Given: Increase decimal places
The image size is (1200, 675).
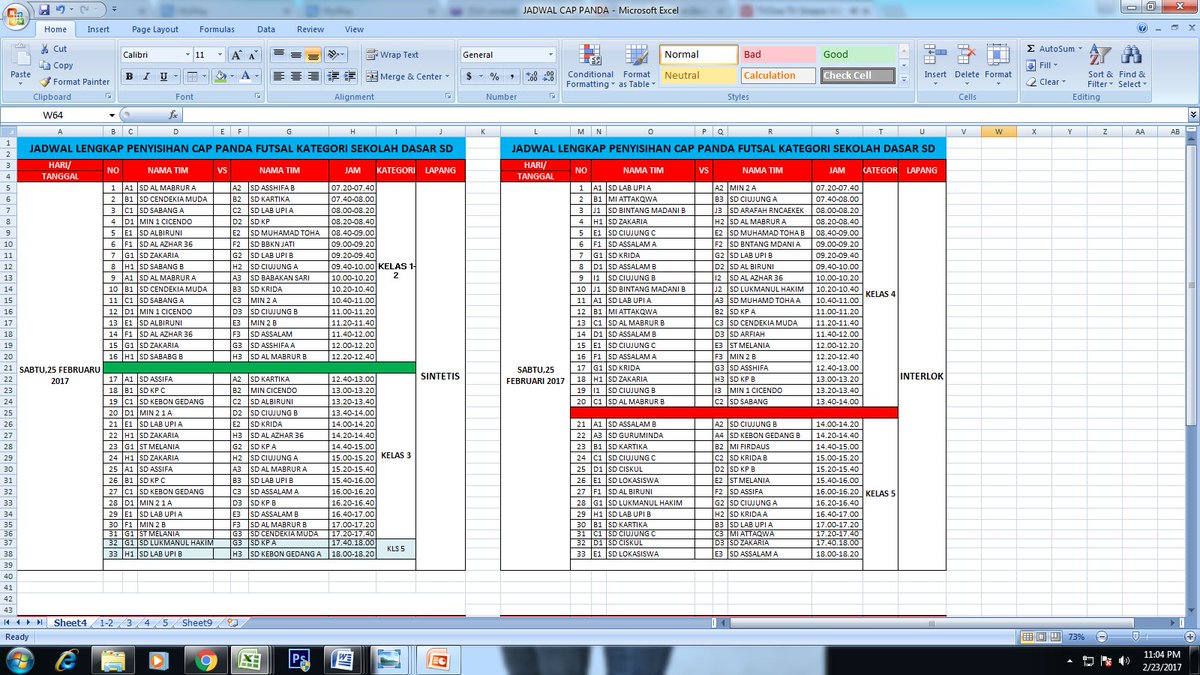Looking at the screenshot, I should pyautogui.click(x=531, y=76).
